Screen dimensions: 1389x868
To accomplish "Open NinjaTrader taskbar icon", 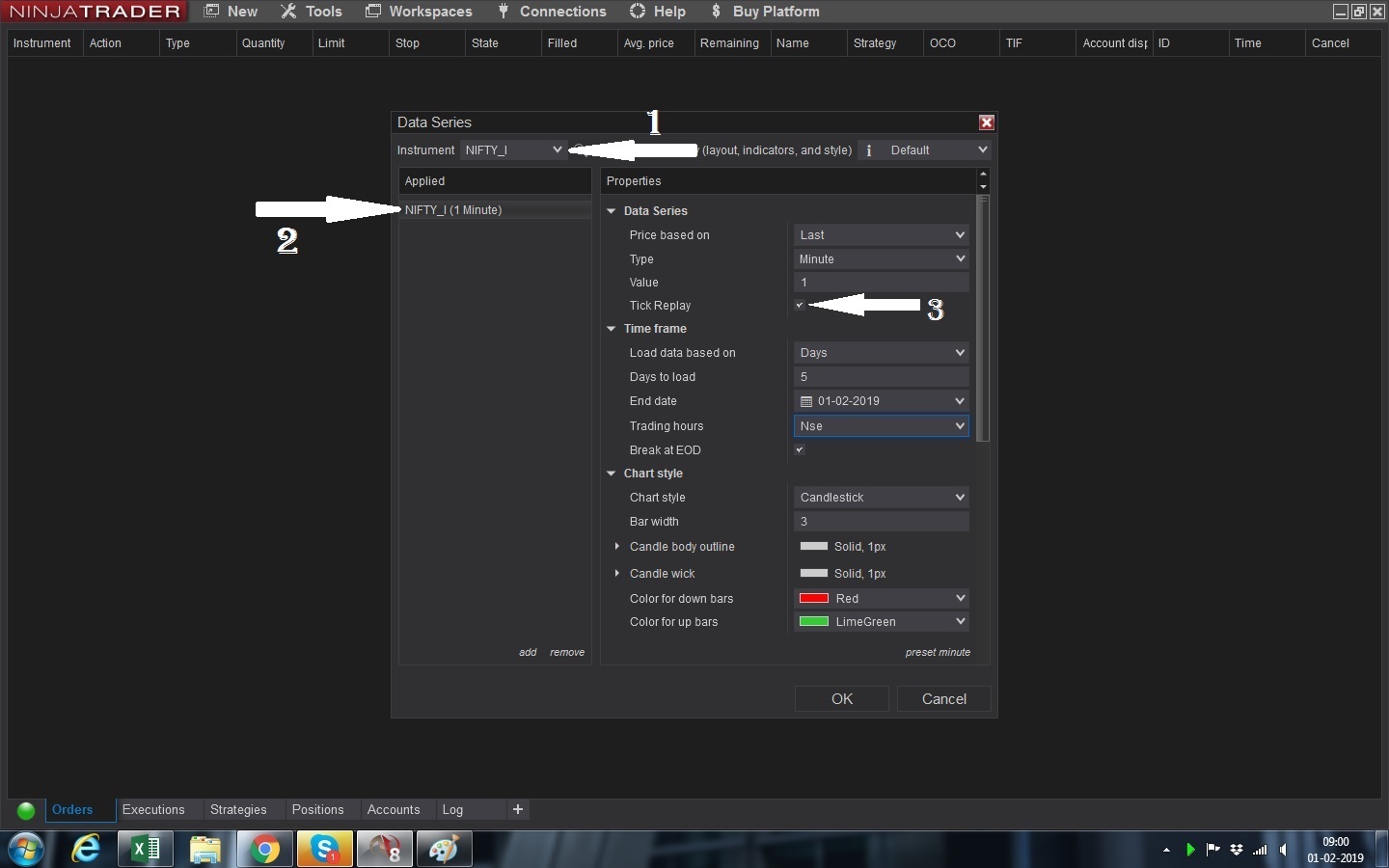I will coord(385,850).
